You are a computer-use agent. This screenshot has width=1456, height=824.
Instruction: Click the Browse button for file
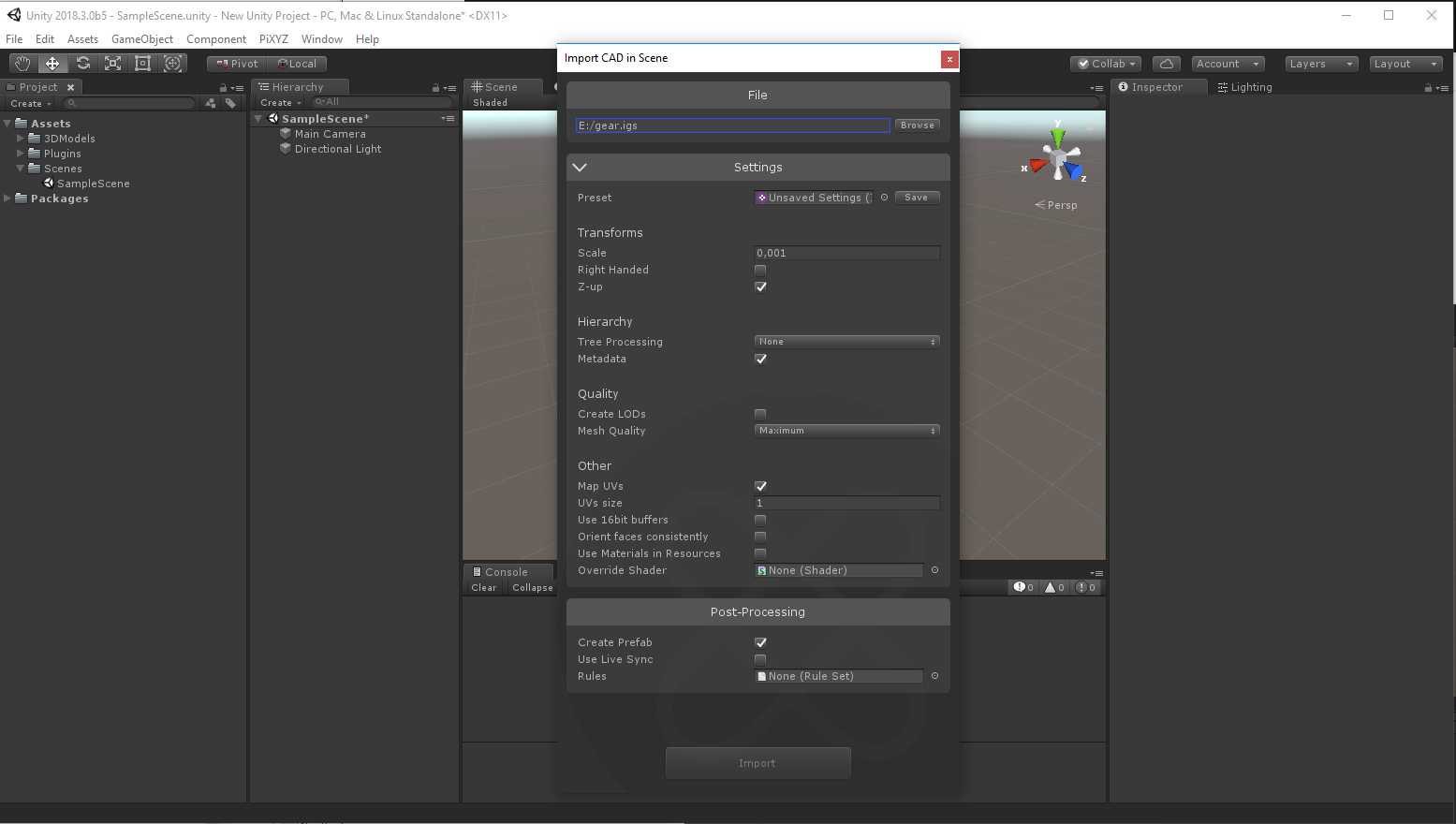tap(918, 125)
